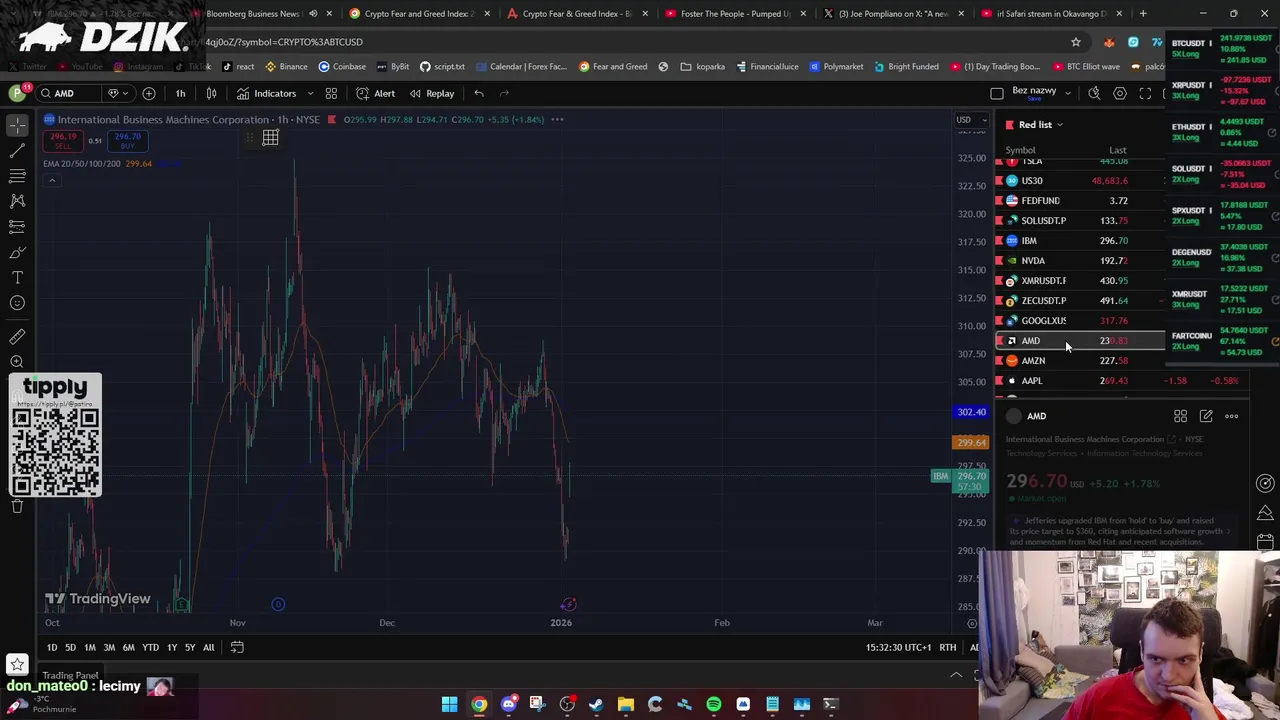Open the forecasting tools in sidebar
Screen dimensions: 1280x720
[x=17, y=227]
